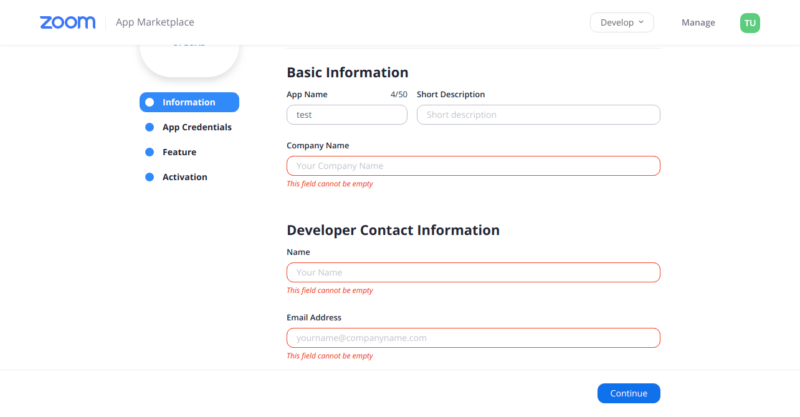Click the circle bullet beside Information

click(150, 102)
